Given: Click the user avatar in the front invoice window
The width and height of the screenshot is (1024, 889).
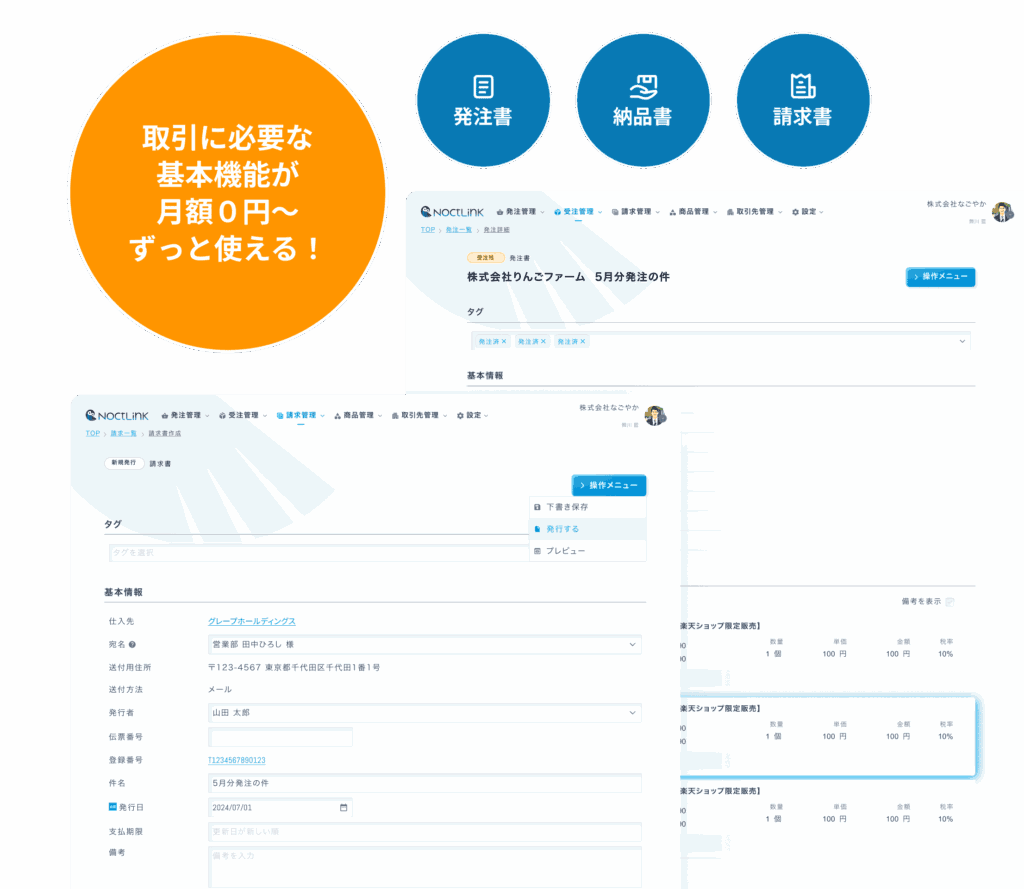Looking at the screenshot, I should coord(655,416).
